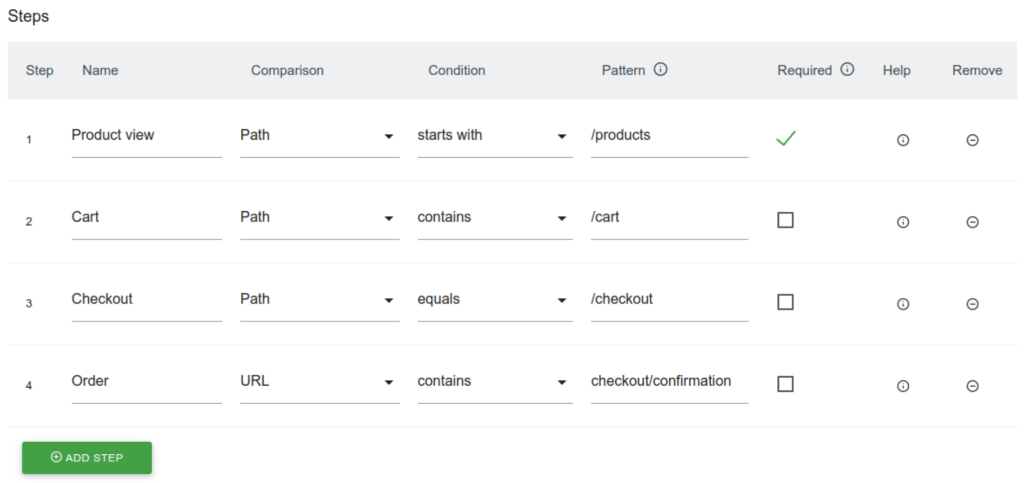Click the Cart step name field
The image size is (1024, 483).
[x=146, y=218]
